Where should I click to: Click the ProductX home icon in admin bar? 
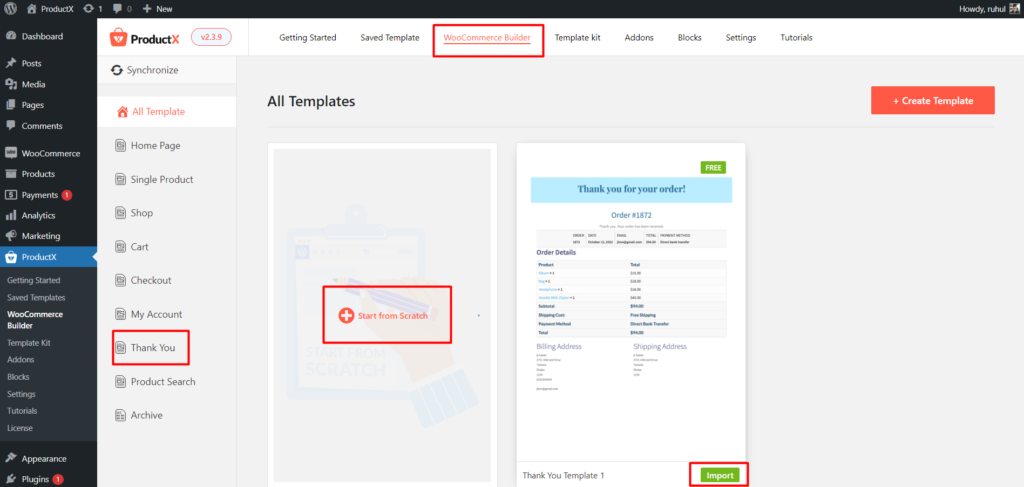(32, 9)
